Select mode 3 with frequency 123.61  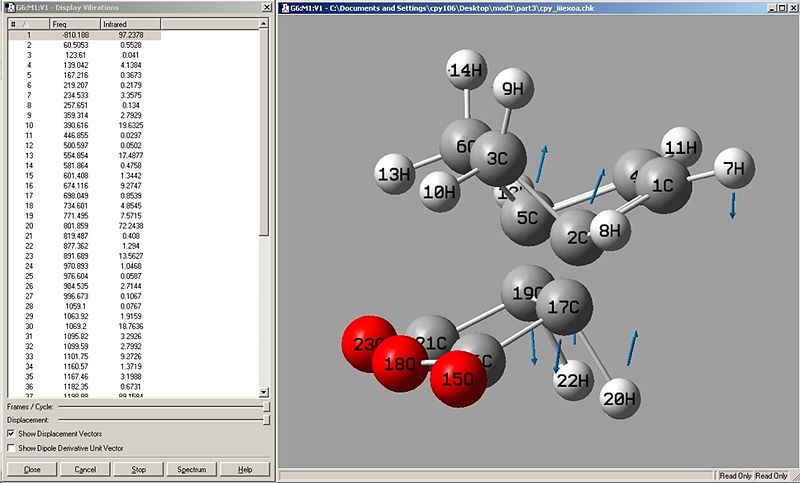point(84,55)
